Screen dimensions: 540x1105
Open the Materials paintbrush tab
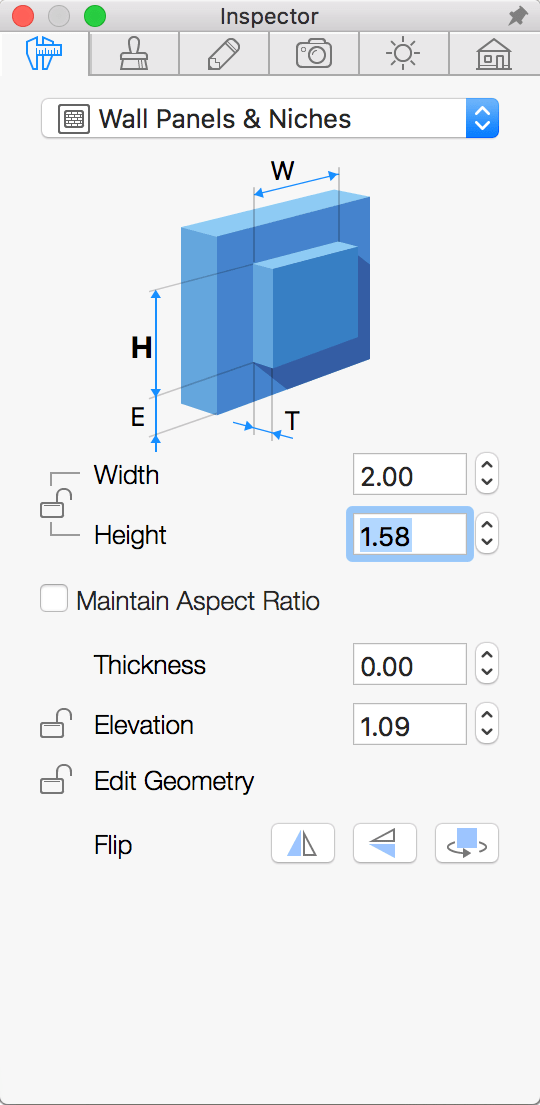click(135, 54)
